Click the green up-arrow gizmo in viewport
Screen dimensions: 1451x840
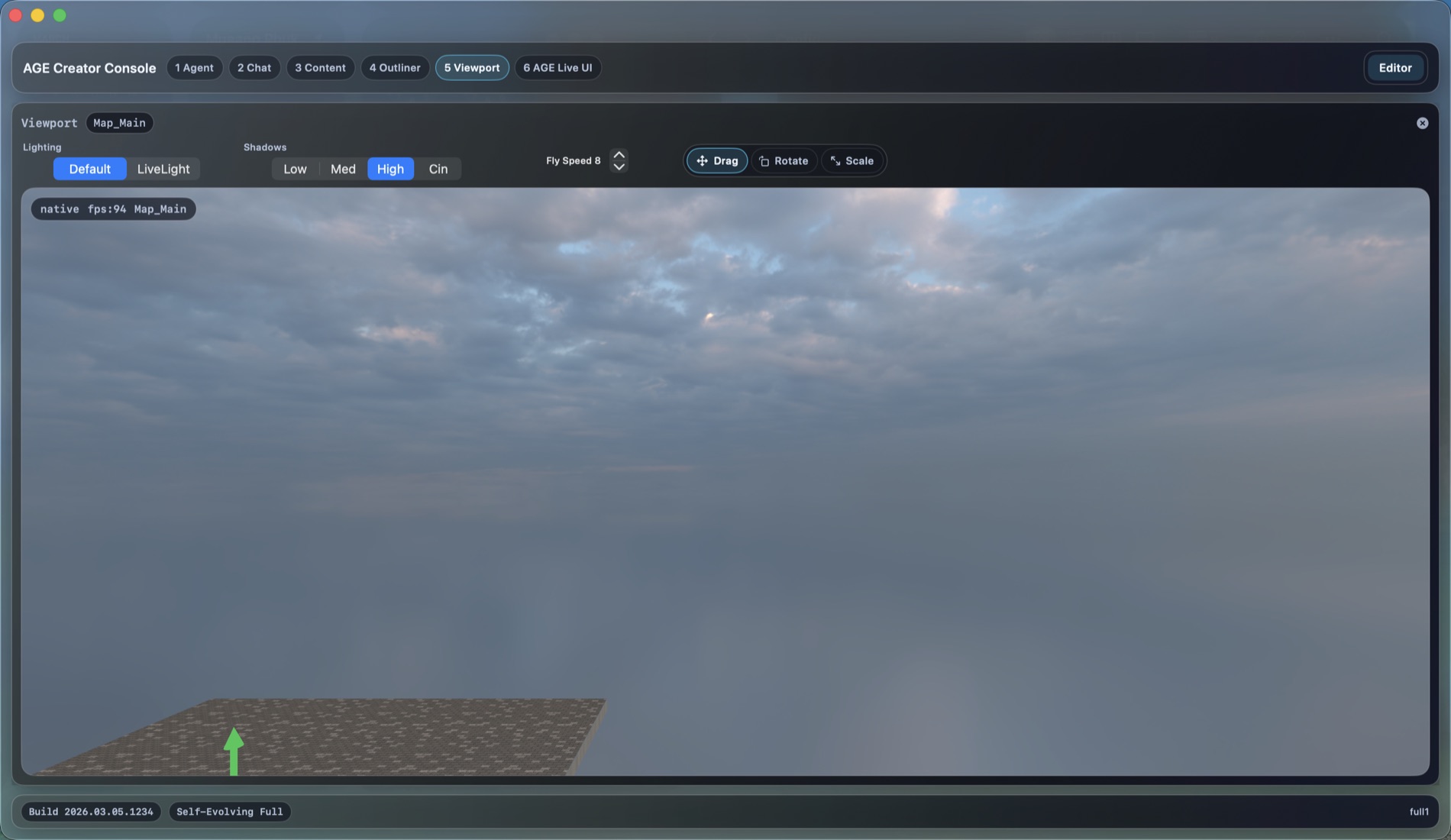[234, 751]
